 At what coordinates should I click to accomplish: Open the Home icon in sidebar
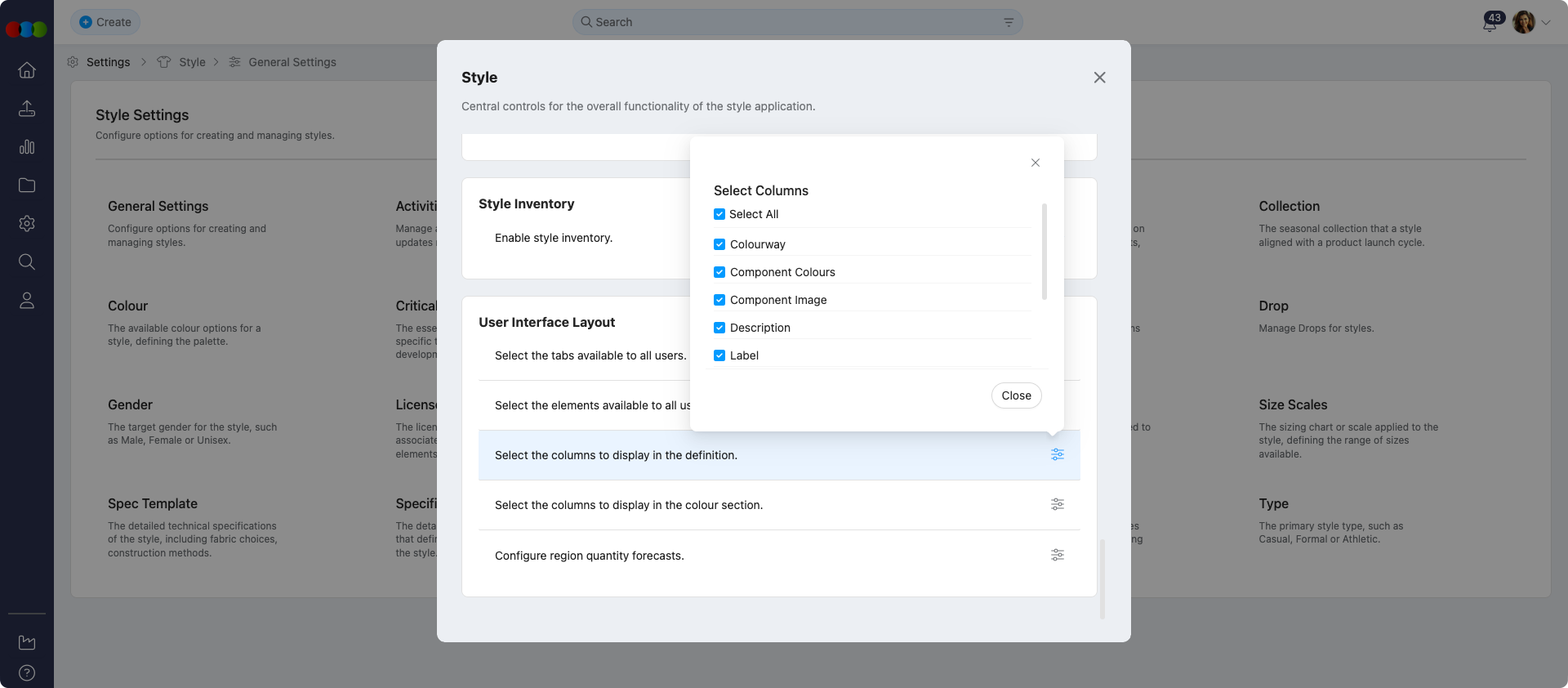point(27,70)
